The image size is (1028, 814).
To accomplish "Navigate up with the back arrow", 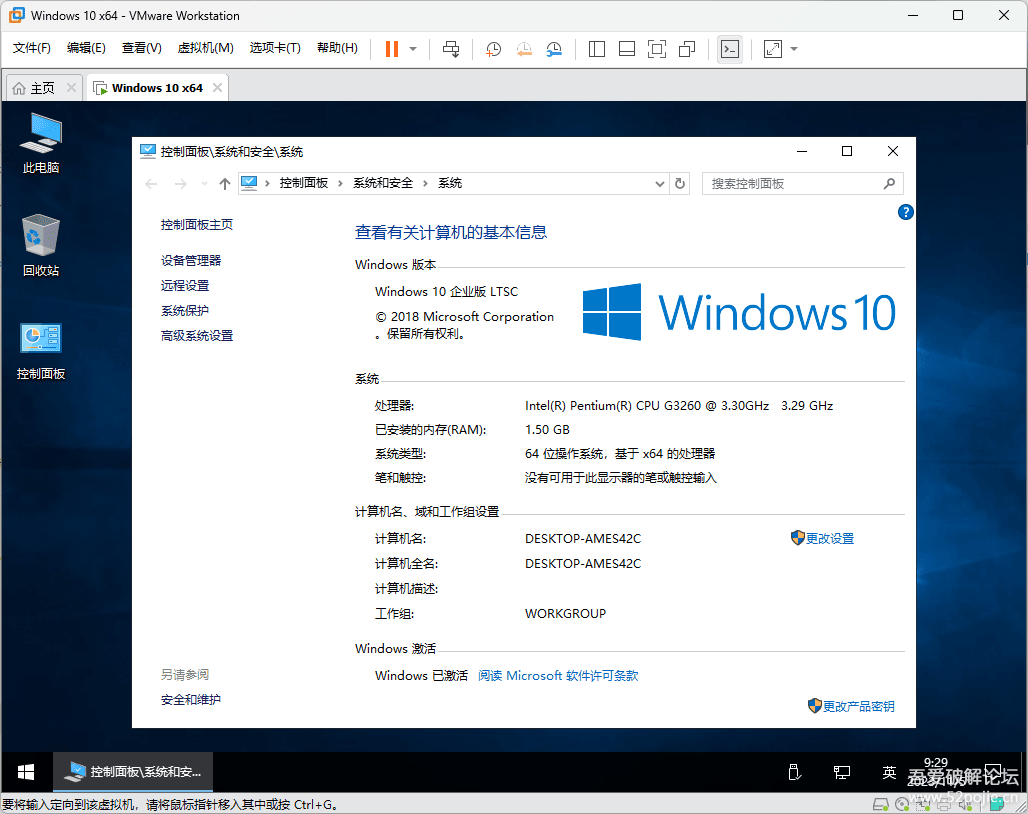I will (151, 183).
